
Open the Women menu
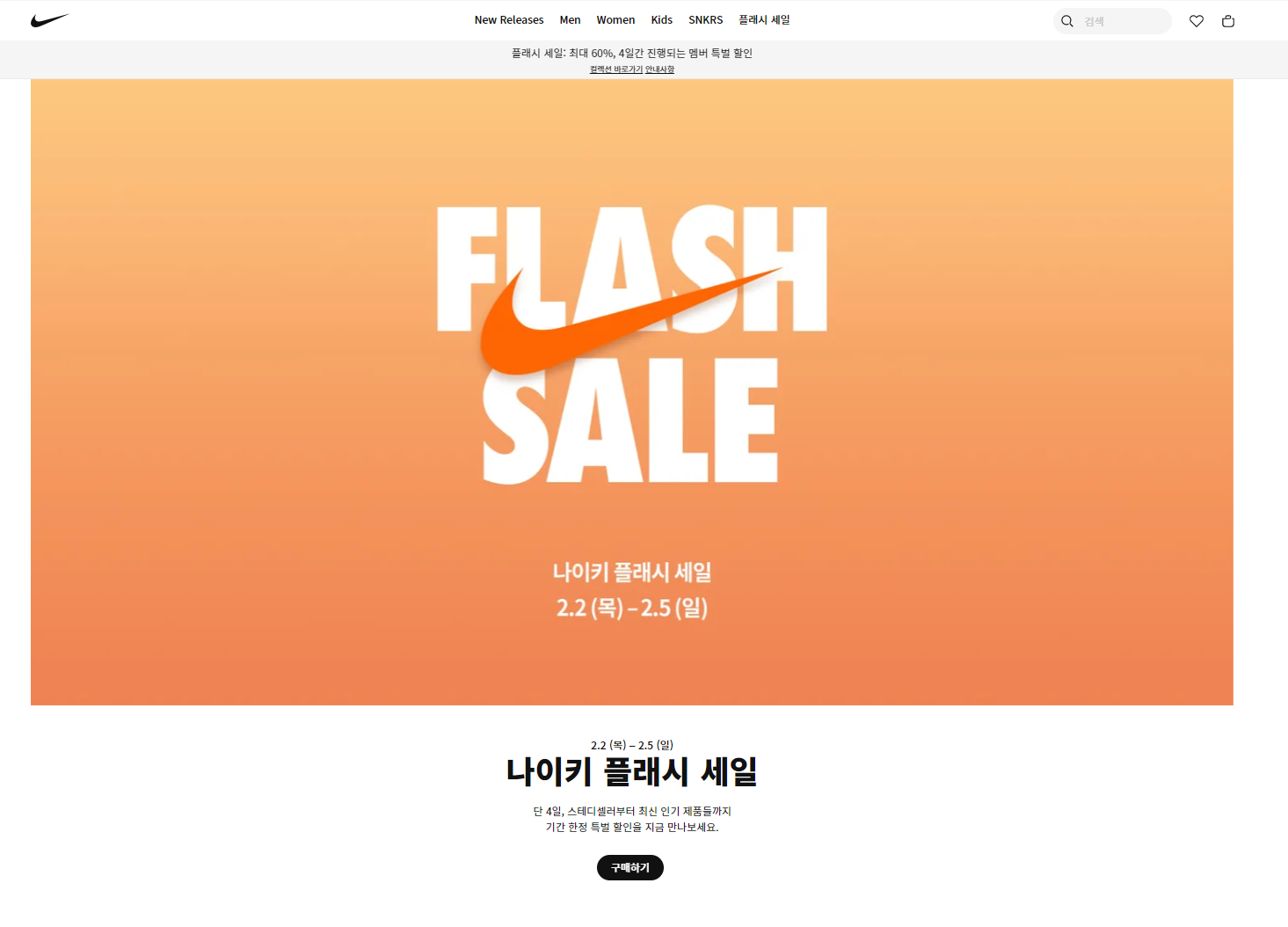pos(615,20)
